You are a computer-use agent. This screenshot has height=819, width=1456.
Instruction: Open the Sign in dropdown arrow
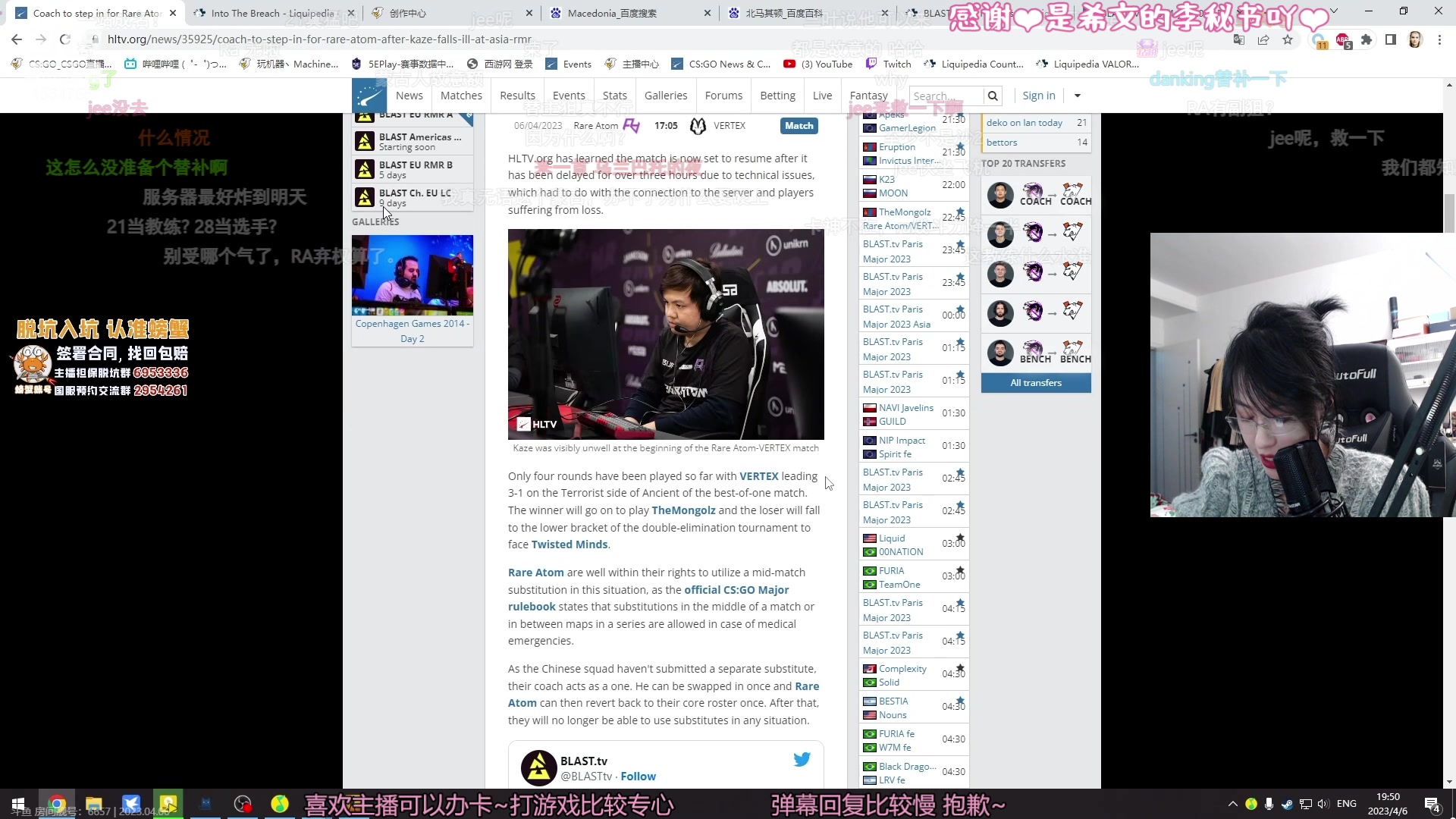pyautogui.click(x=1077, y=96)
